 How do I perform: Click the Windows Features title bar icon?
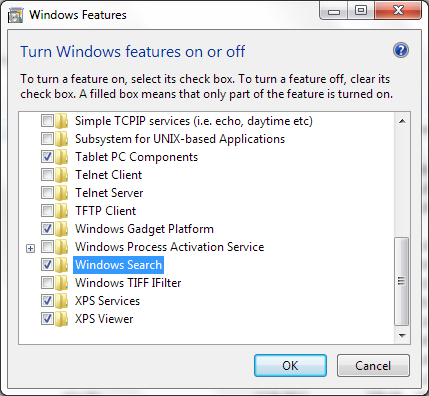pyautogui.click(x=16, y=15)
